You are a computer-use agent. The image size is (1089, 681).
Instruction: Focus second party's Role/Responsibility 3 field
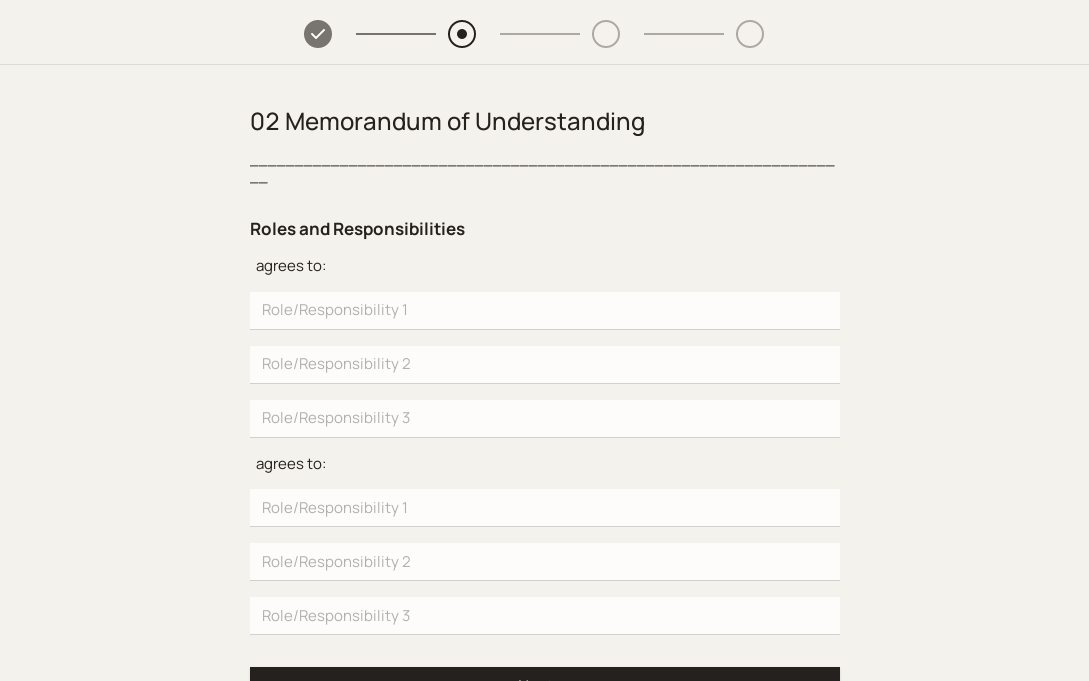[545, 616]
